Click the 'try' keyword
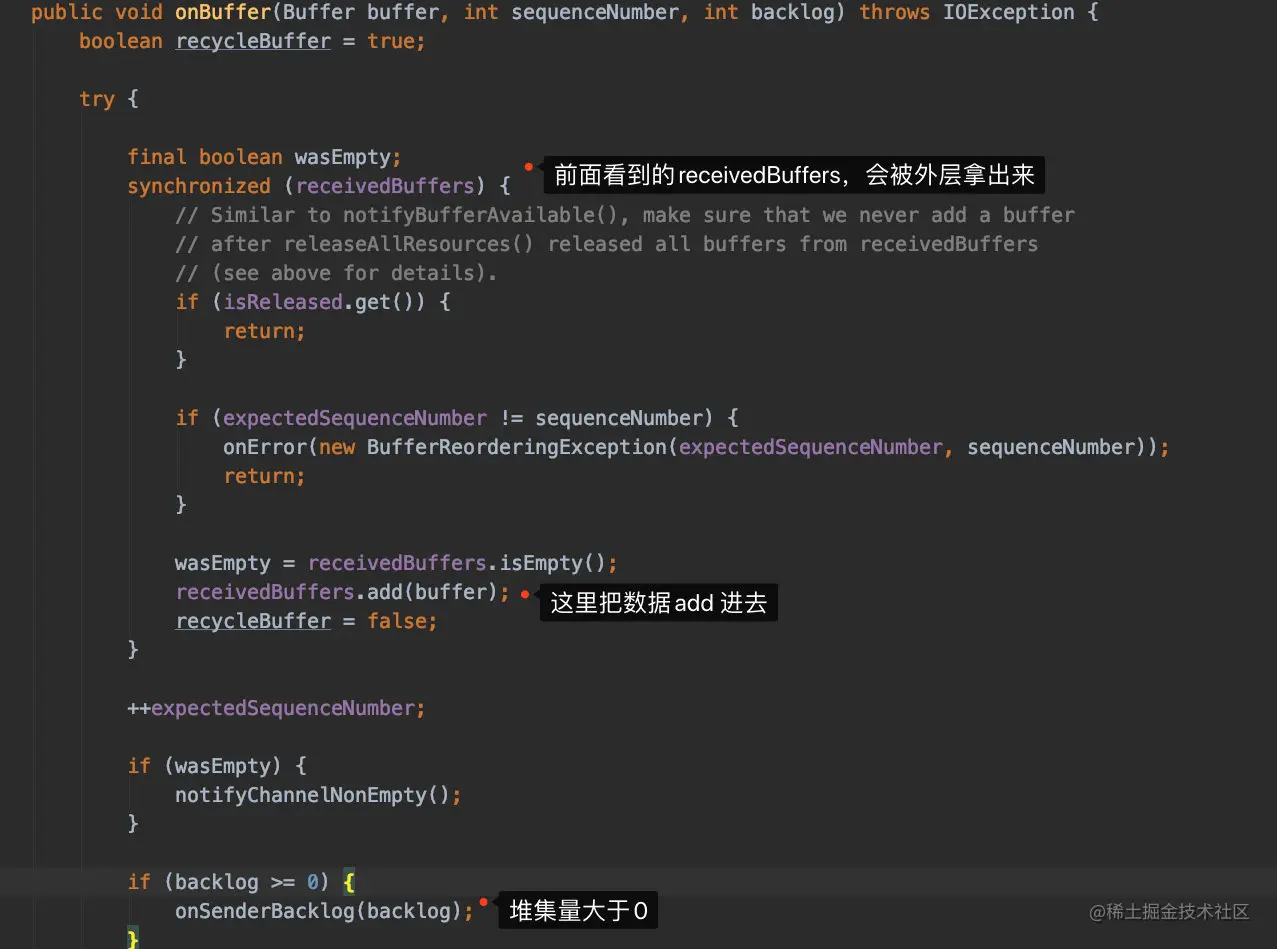 coord(97,99)
